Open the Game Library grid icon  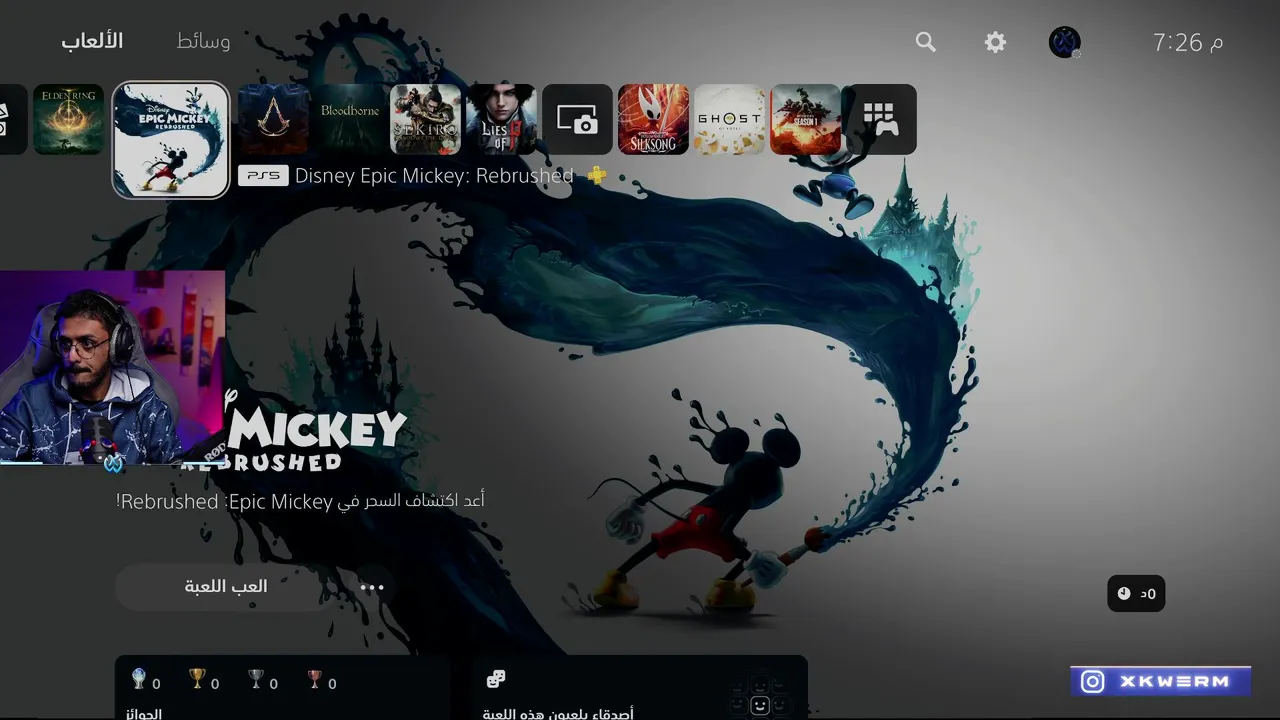[881, 119]
